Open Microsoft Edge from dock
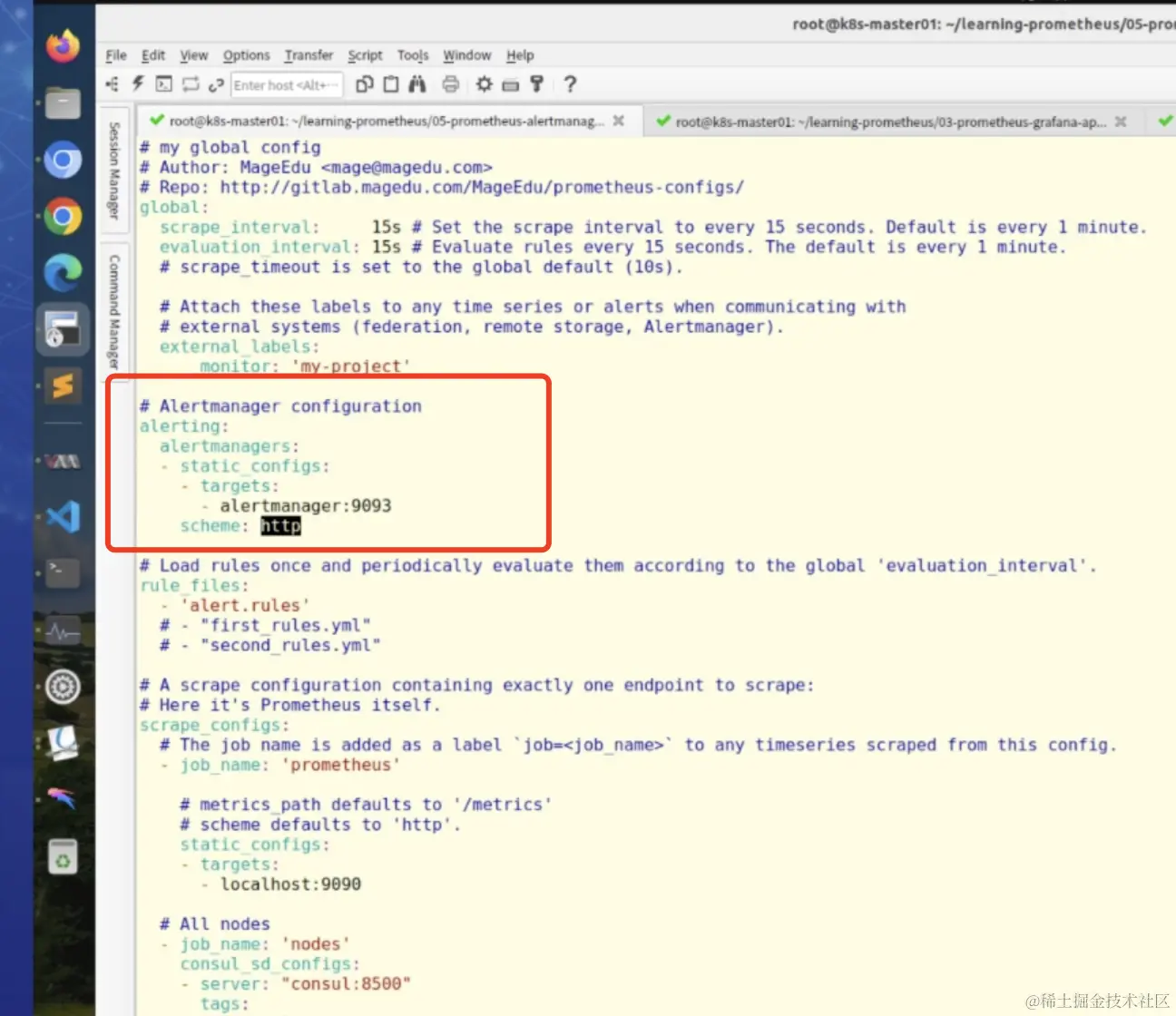 (63, 273)
